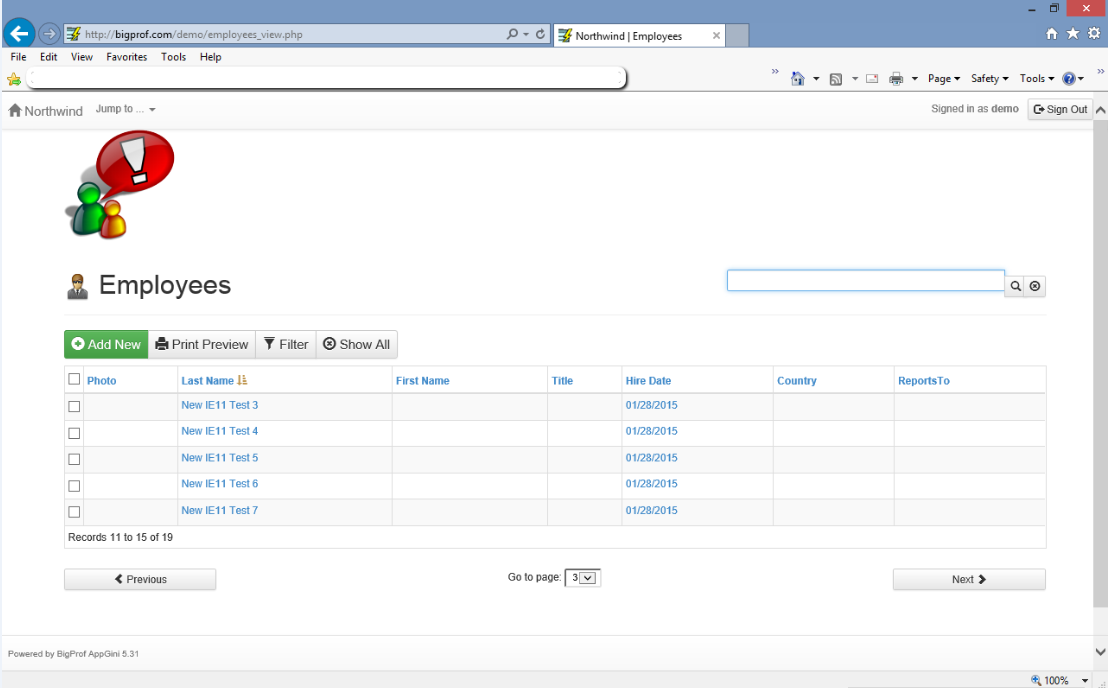The height and width of the screenshot is (688, 1108).
Task: Click the page scrollbar down arrow
Action: pos(1100,652)
